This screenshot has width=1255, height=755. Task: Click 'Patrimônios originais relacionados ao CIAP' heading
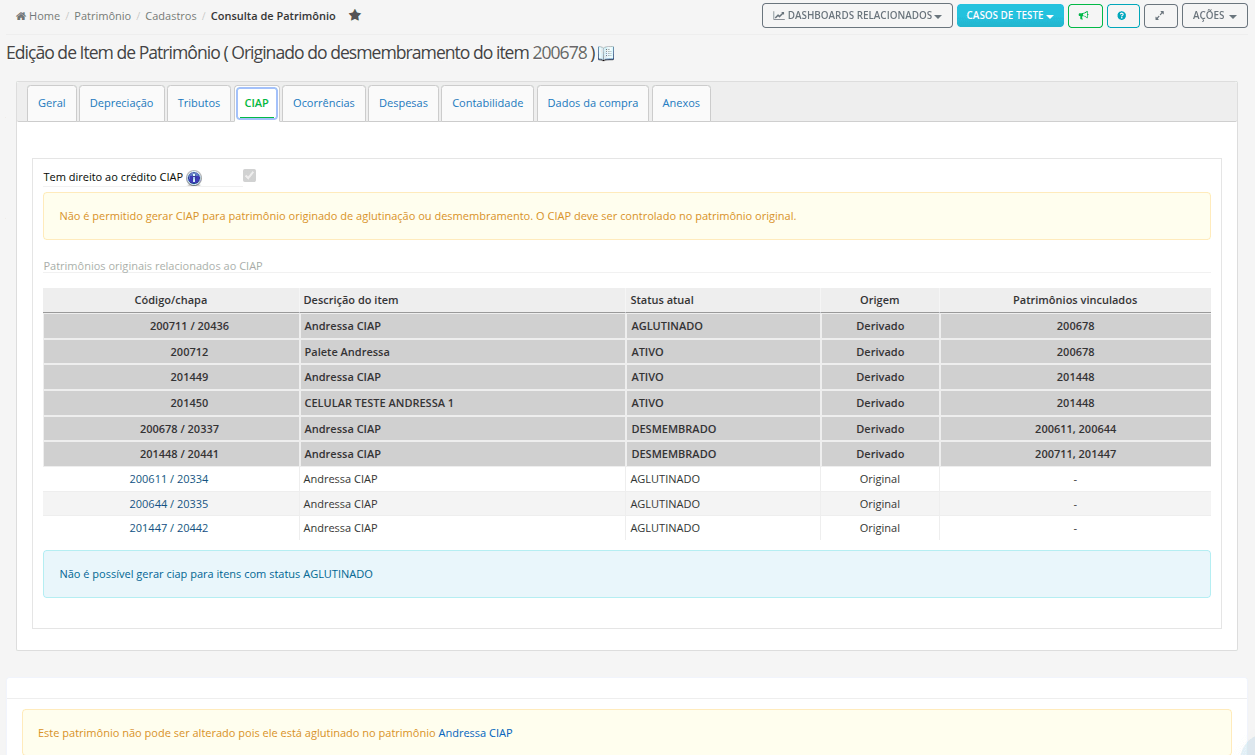[x=153, y=266]
